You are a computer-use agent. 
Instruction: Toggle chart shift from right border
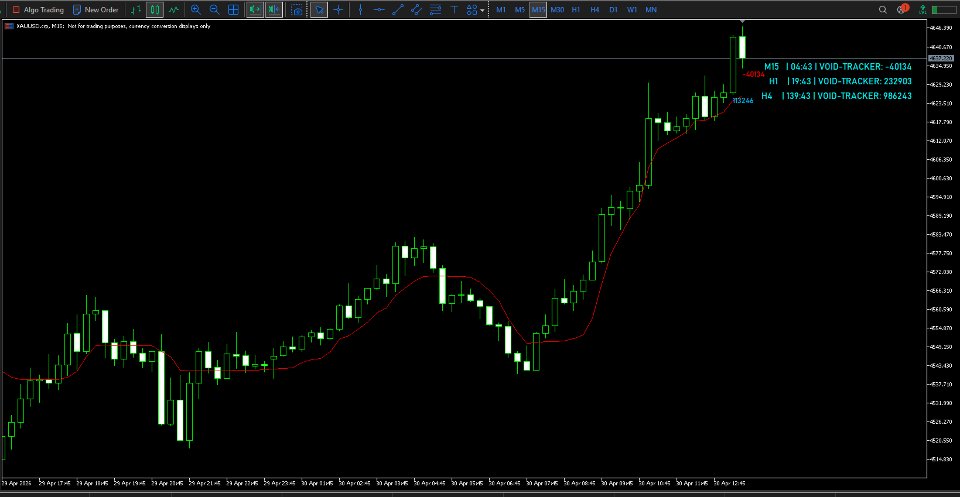274,10
